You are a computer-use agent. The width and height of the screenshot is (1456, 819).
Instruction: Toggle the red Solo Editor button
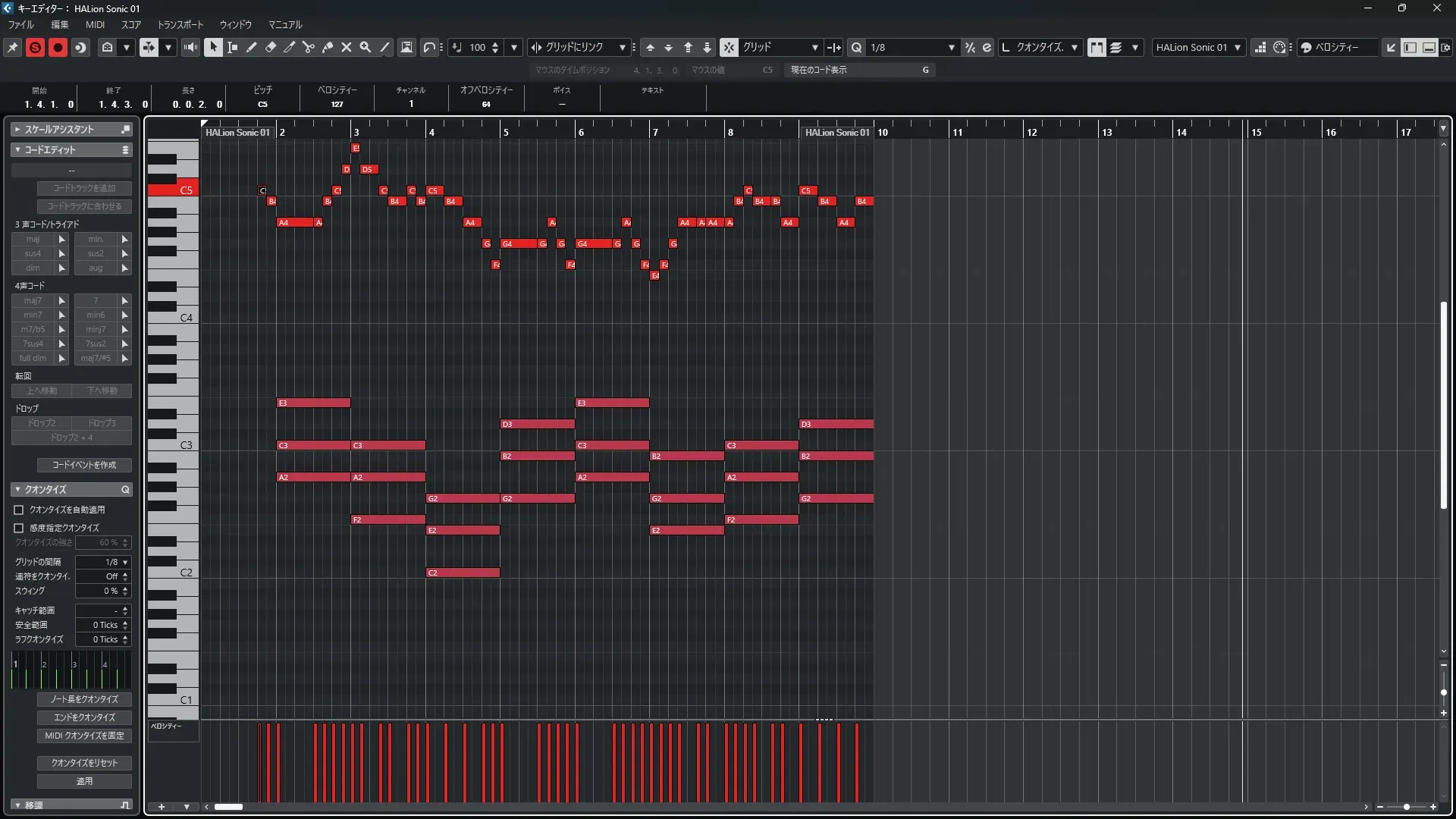pos(36,47)
